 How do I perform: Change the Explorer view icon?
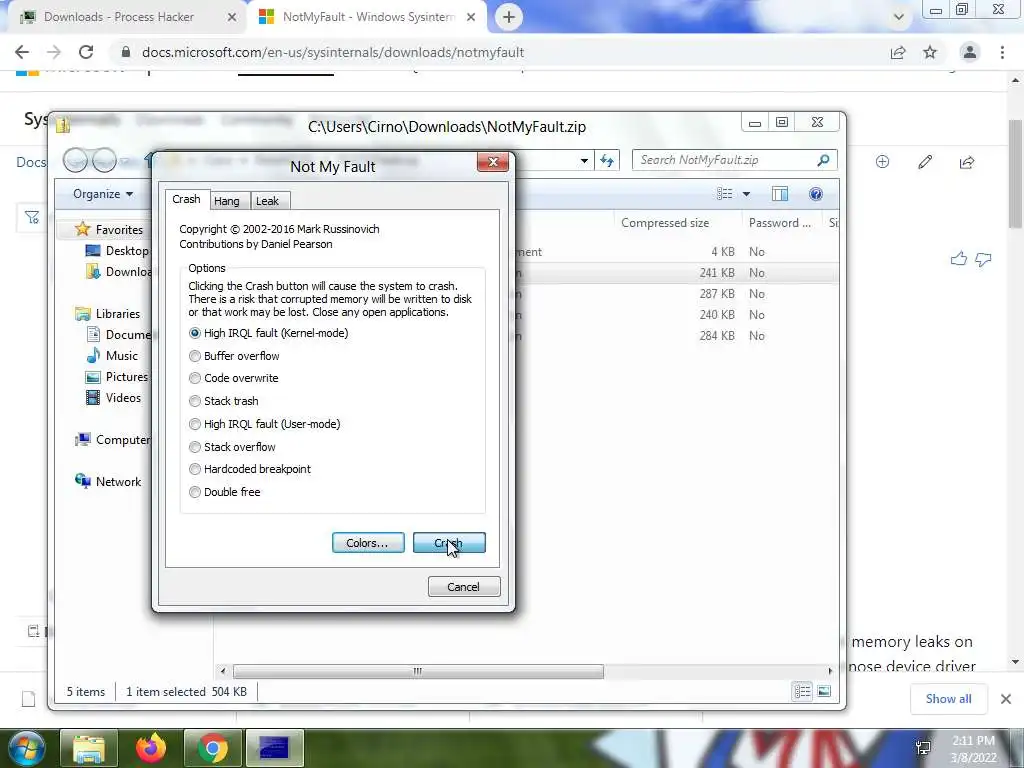click(724, 194)
